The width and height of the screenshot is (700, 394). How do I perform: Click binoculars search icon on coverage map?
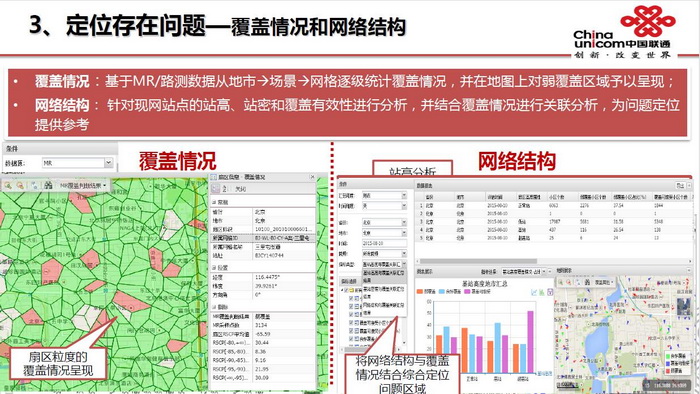click(48, 185)
